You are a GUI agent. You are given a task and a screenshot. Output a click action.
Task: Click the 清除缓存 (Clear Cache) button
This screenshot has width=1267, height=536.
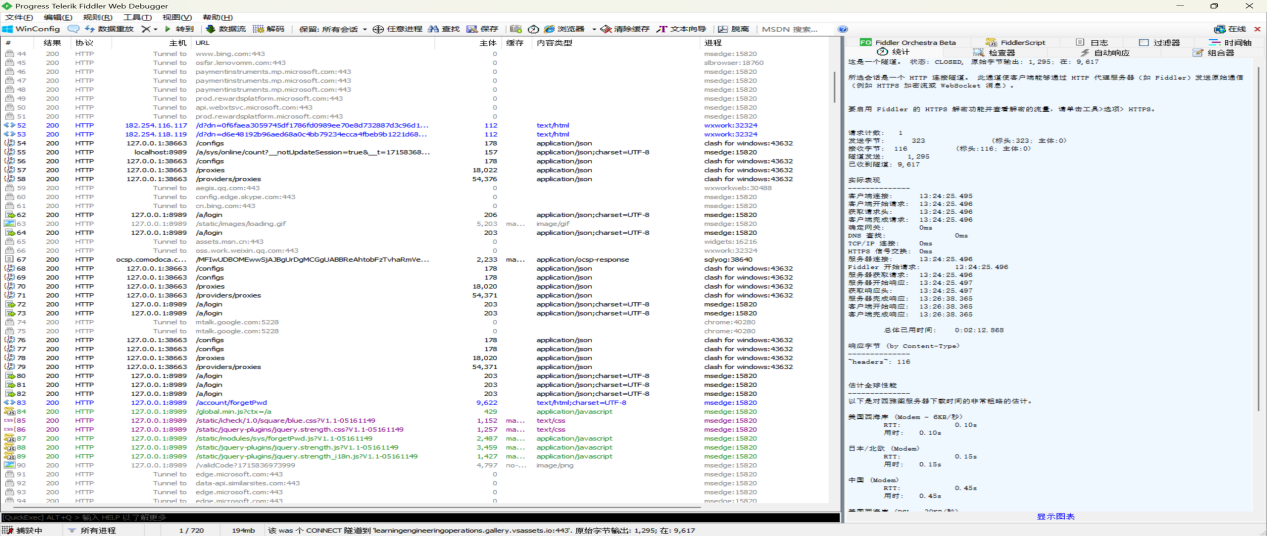(x=625, y=29)
